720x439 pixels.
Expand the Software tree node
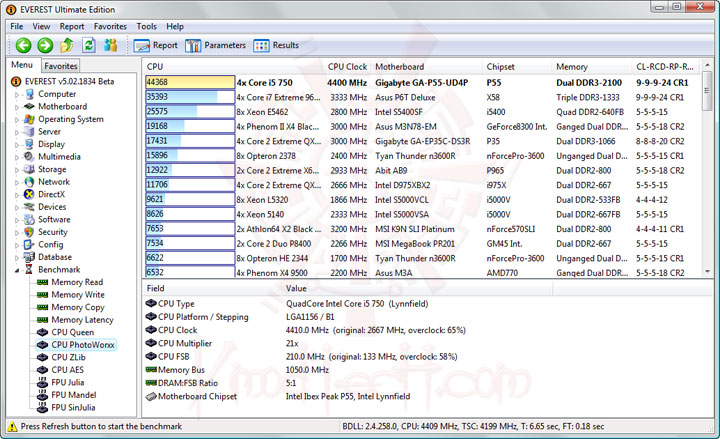click(x=17, y=220)
